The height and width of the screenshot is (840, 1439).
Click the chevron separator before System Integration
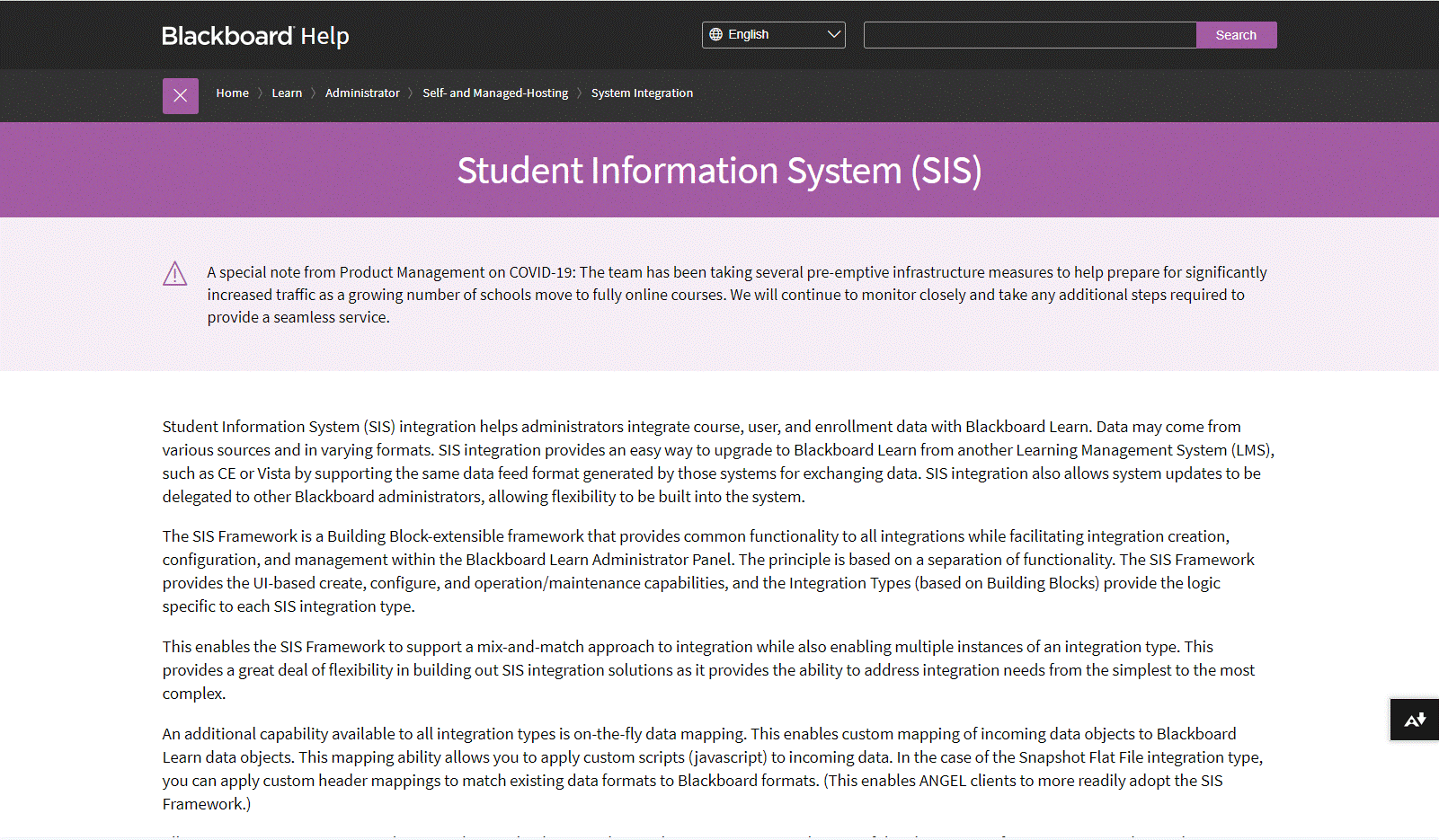tap(580, 93)
